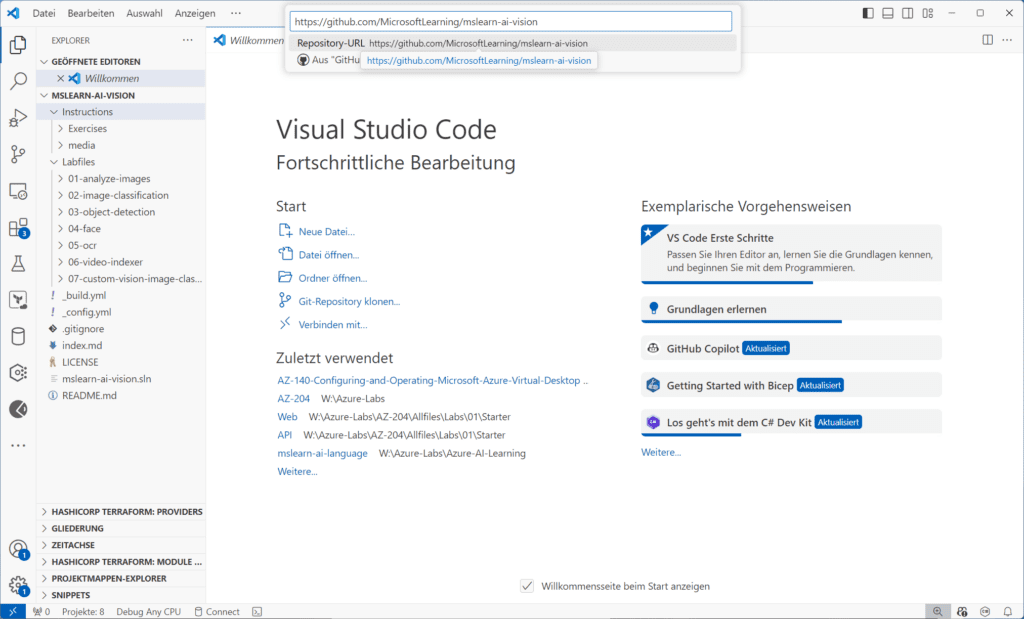The width and height of the screenshot is (1024, 619).
Task: Open notifications bell in status bar
Action: (1008, 612)
